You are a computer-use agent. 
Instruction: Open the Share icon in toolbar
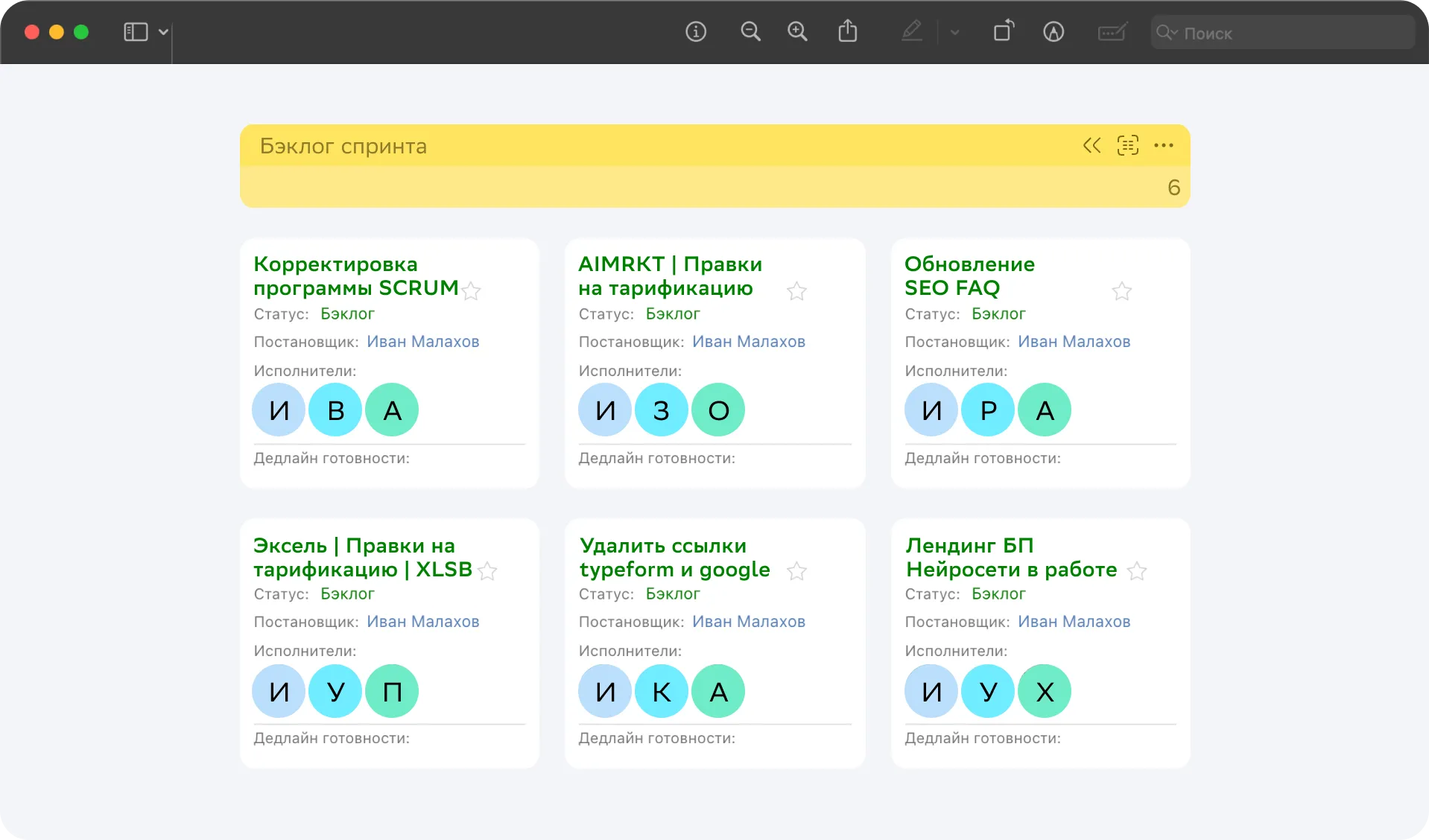[847, 32]
